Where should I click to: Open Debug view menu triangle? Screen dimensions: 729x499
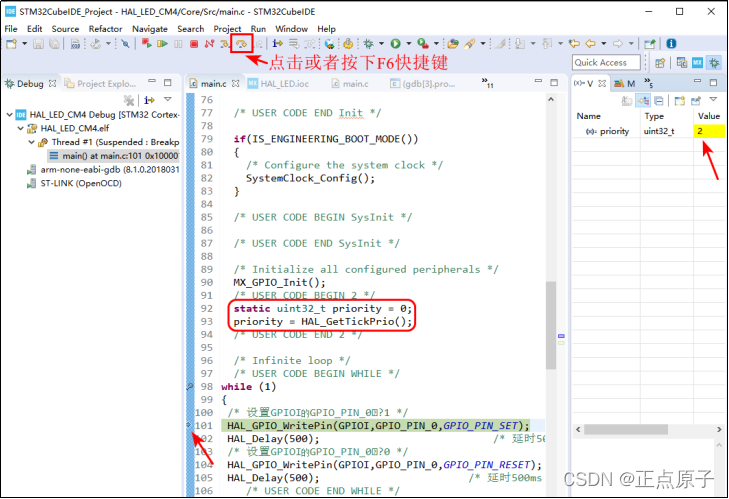[168, 100]
